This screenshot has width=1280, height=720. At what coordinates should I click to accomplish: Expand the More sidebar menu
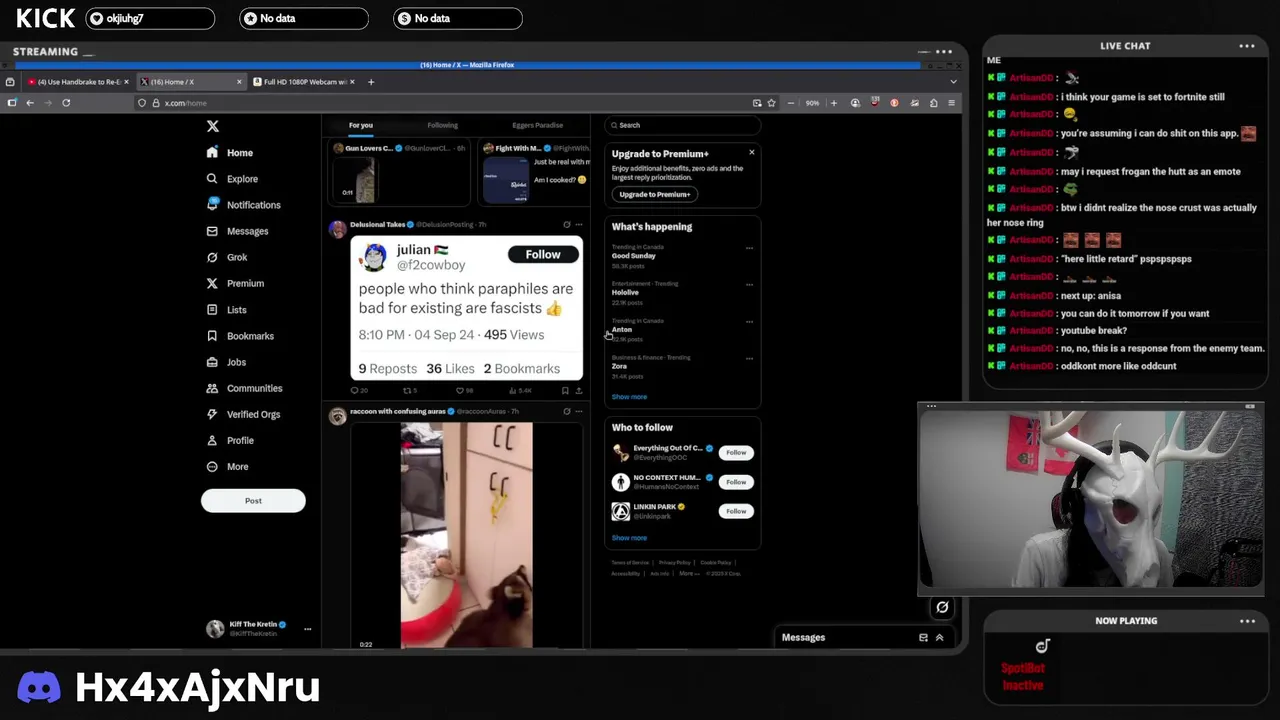pyautogui.click(x=227, y=466)
